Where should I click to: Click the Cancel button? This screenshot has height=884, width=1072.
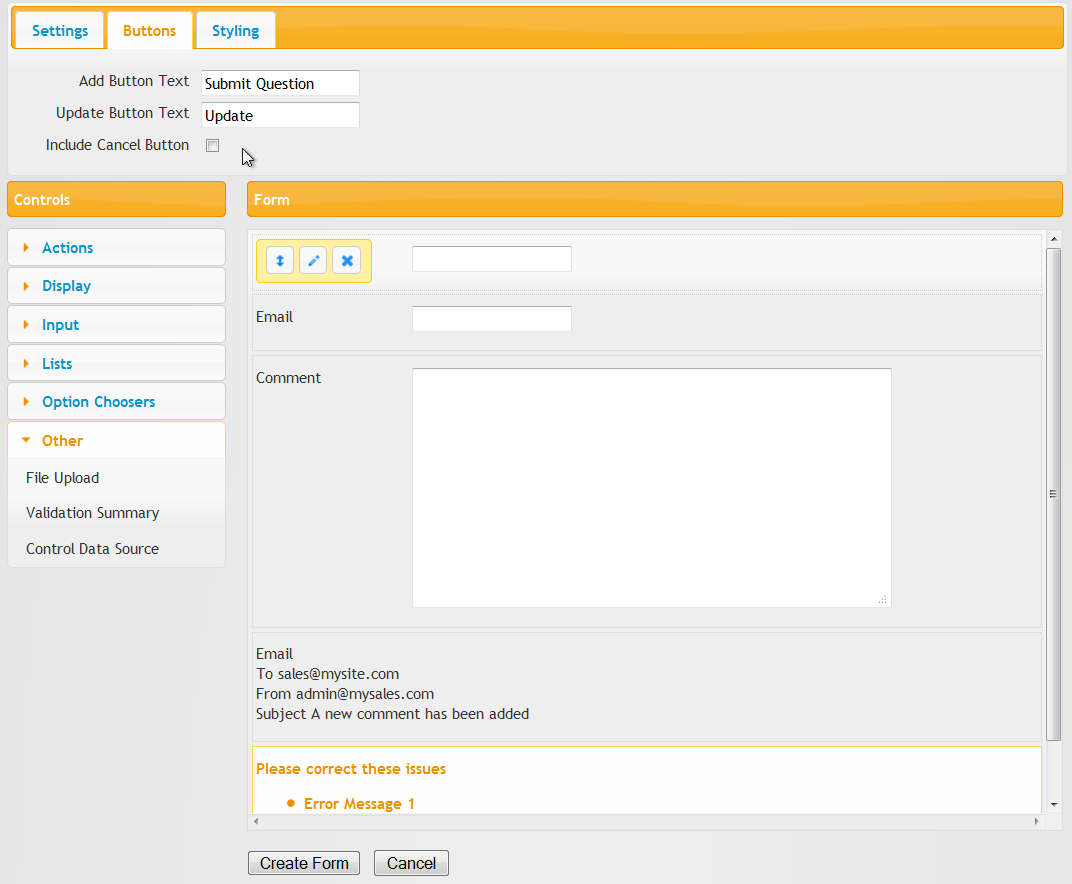click(x=411, y=863)
